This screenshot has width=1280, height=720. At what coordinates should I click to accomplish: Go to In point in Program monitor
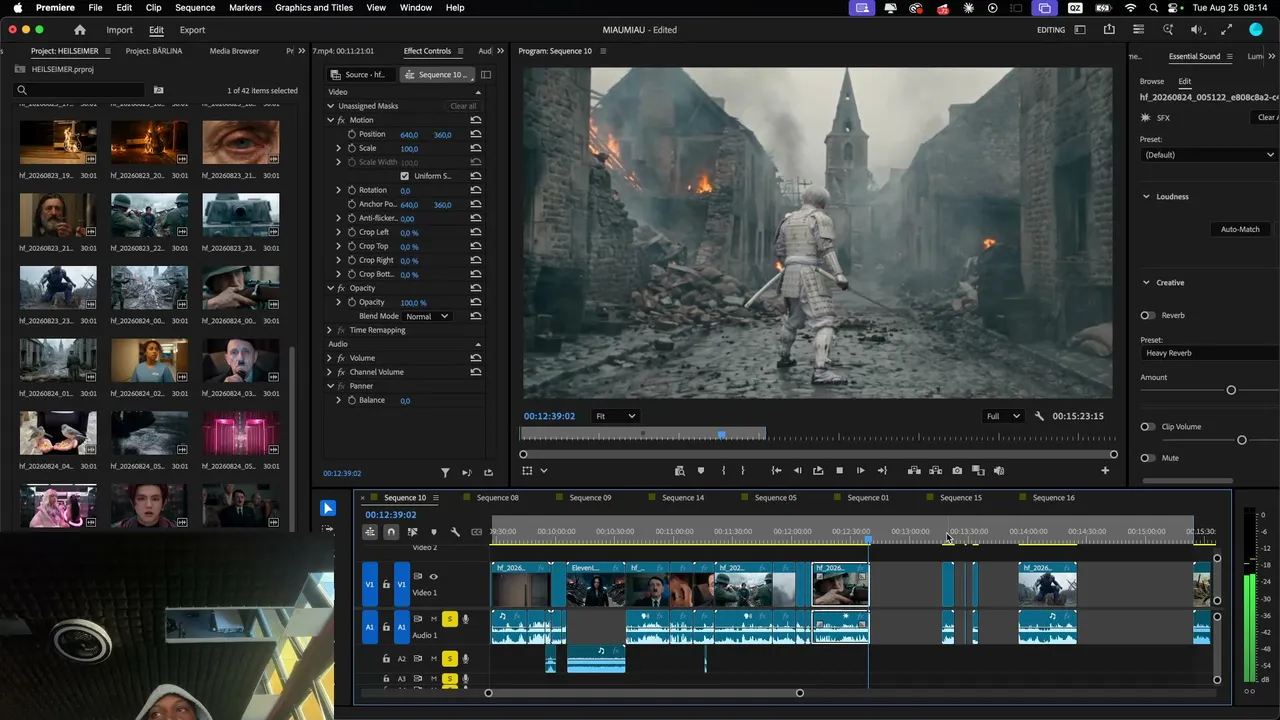pos(776,470)
